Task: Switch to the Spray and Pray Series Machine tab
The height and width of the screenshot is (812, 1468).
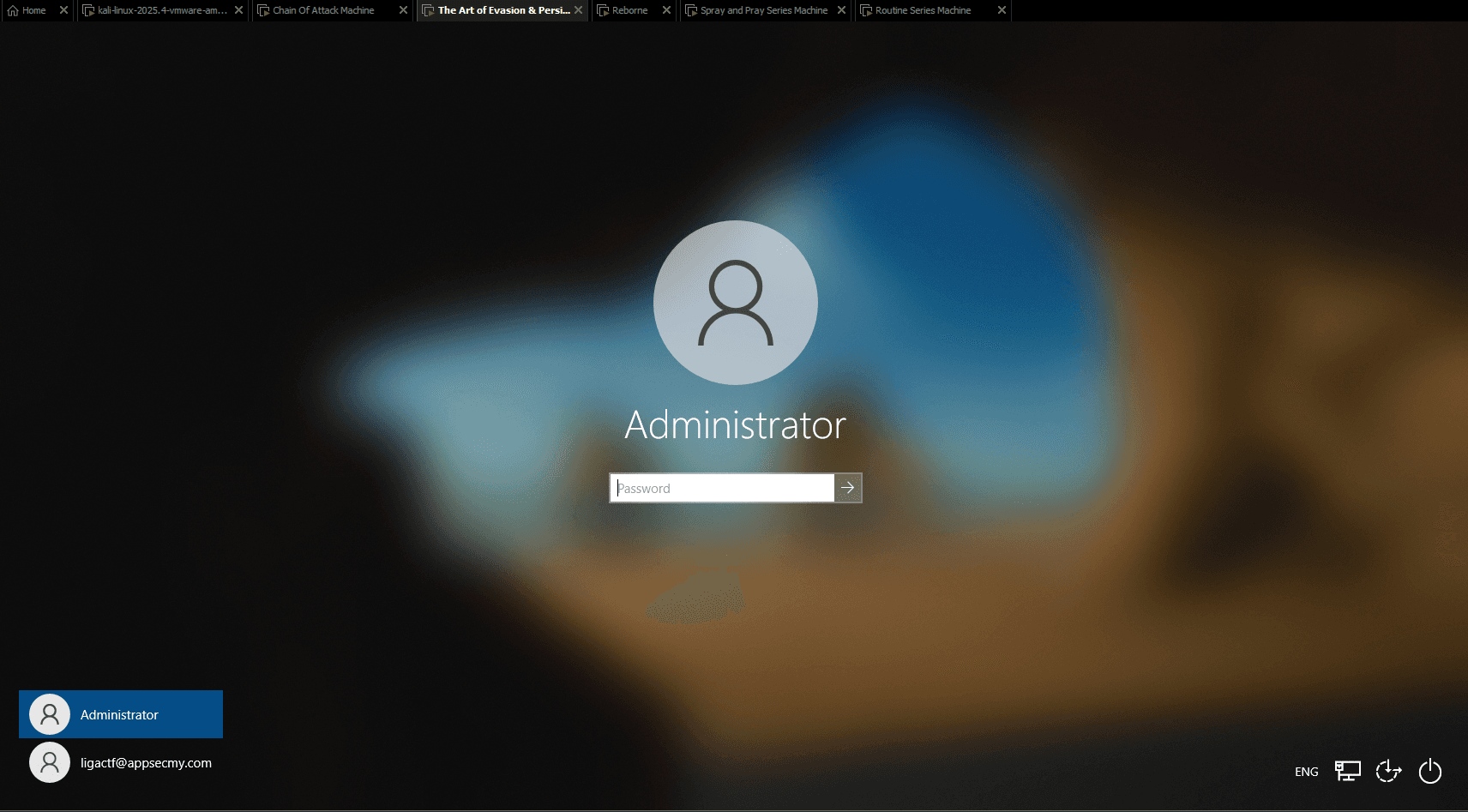Action: (x=764, y=10)
